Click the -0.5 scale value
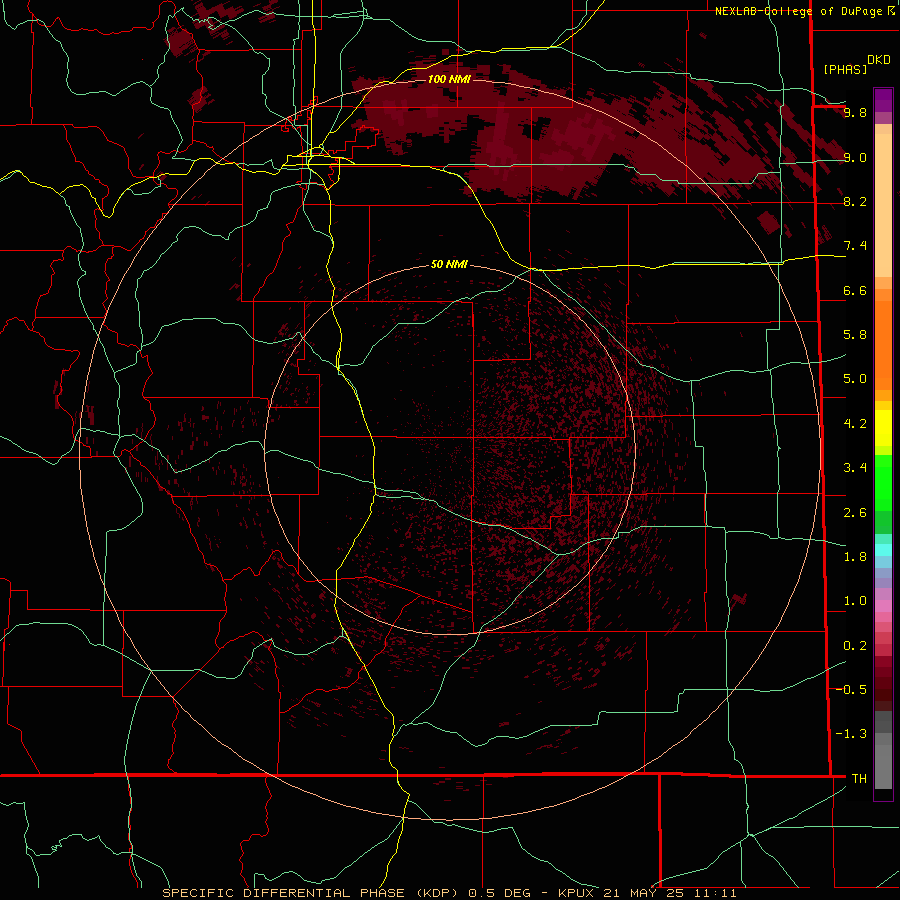 (x=851, y=690)
